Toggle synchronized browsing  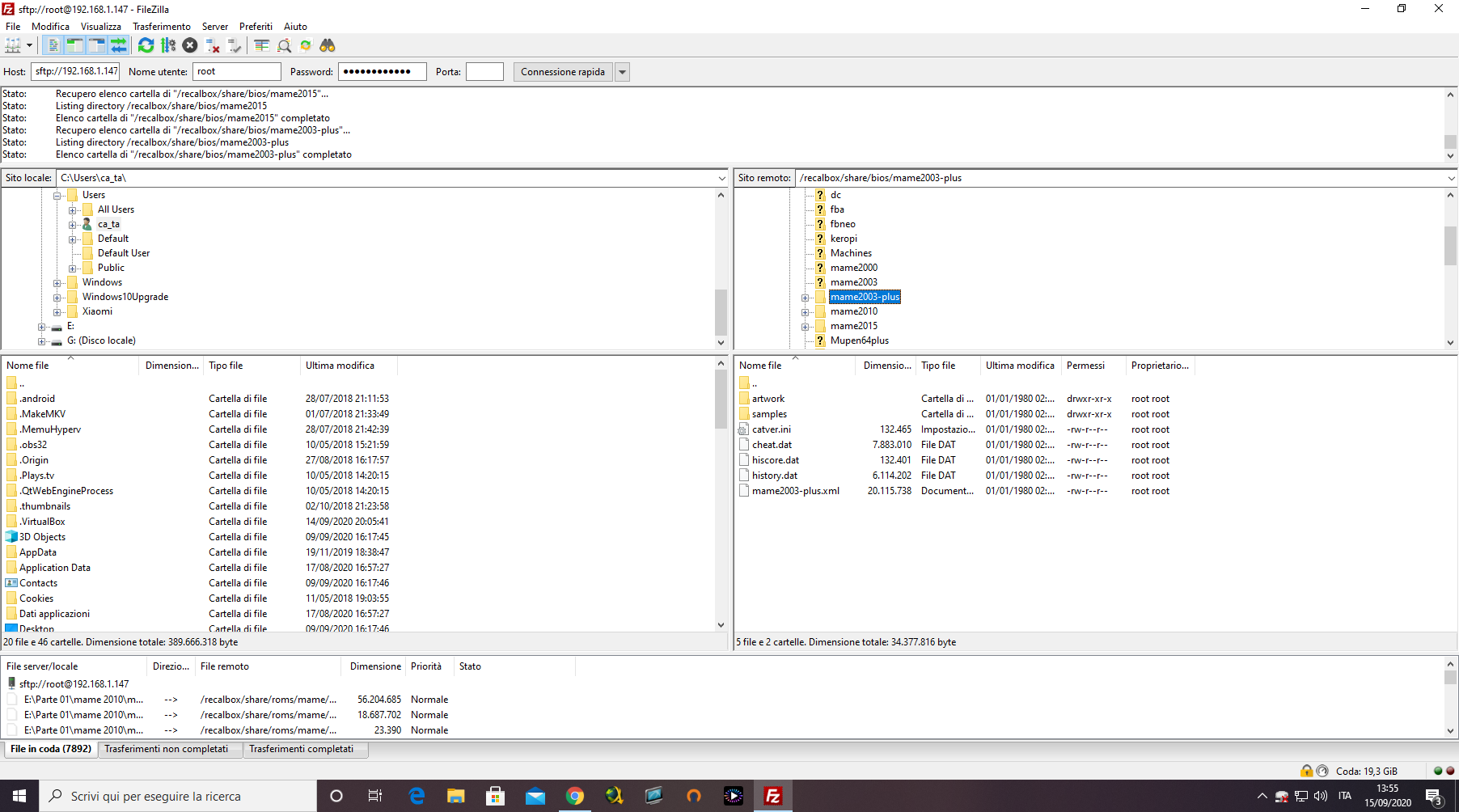click(x=306, y=45)
